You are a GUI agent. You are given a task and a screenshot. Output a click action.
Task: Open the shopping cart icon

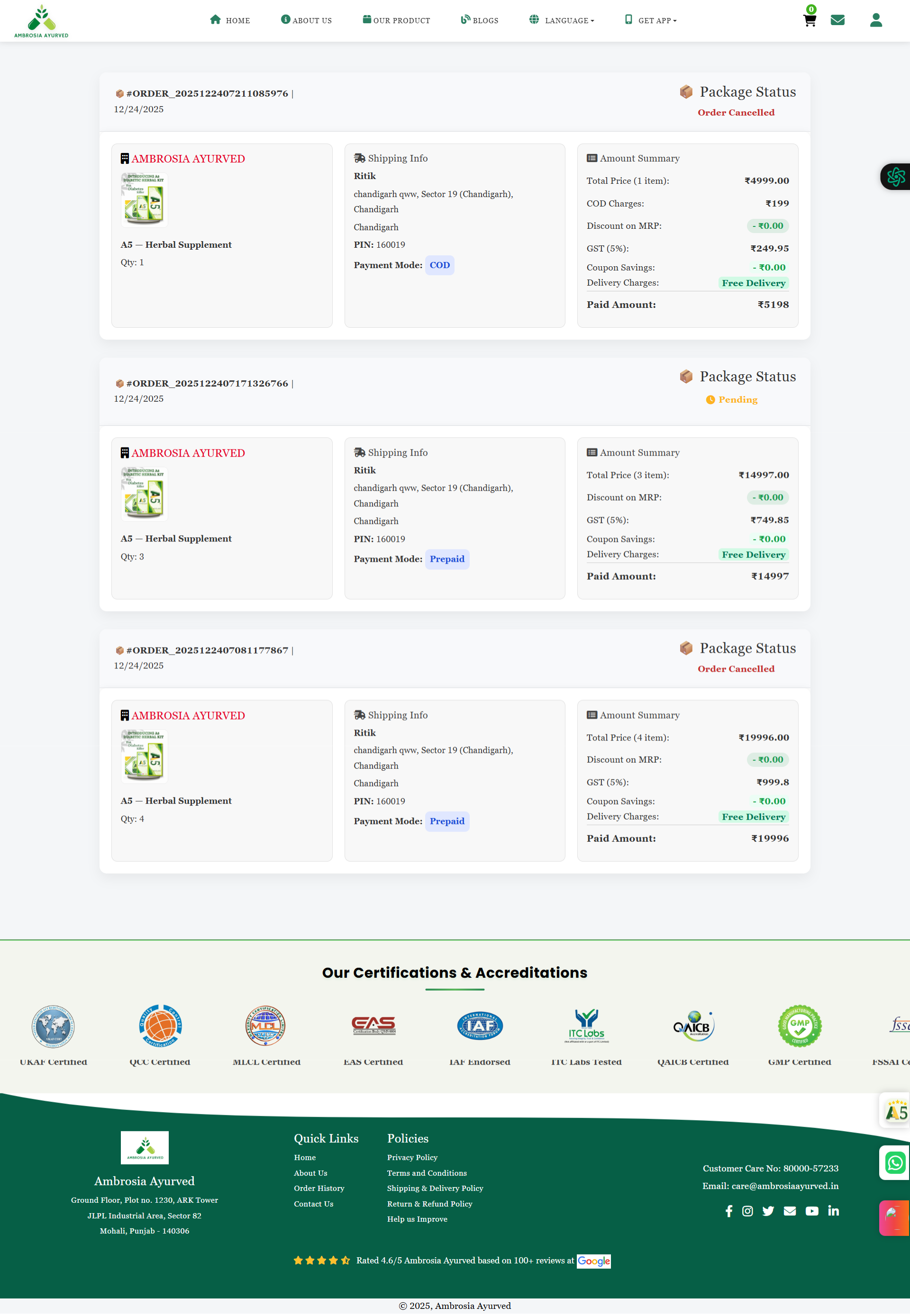(x=810, y=20)
